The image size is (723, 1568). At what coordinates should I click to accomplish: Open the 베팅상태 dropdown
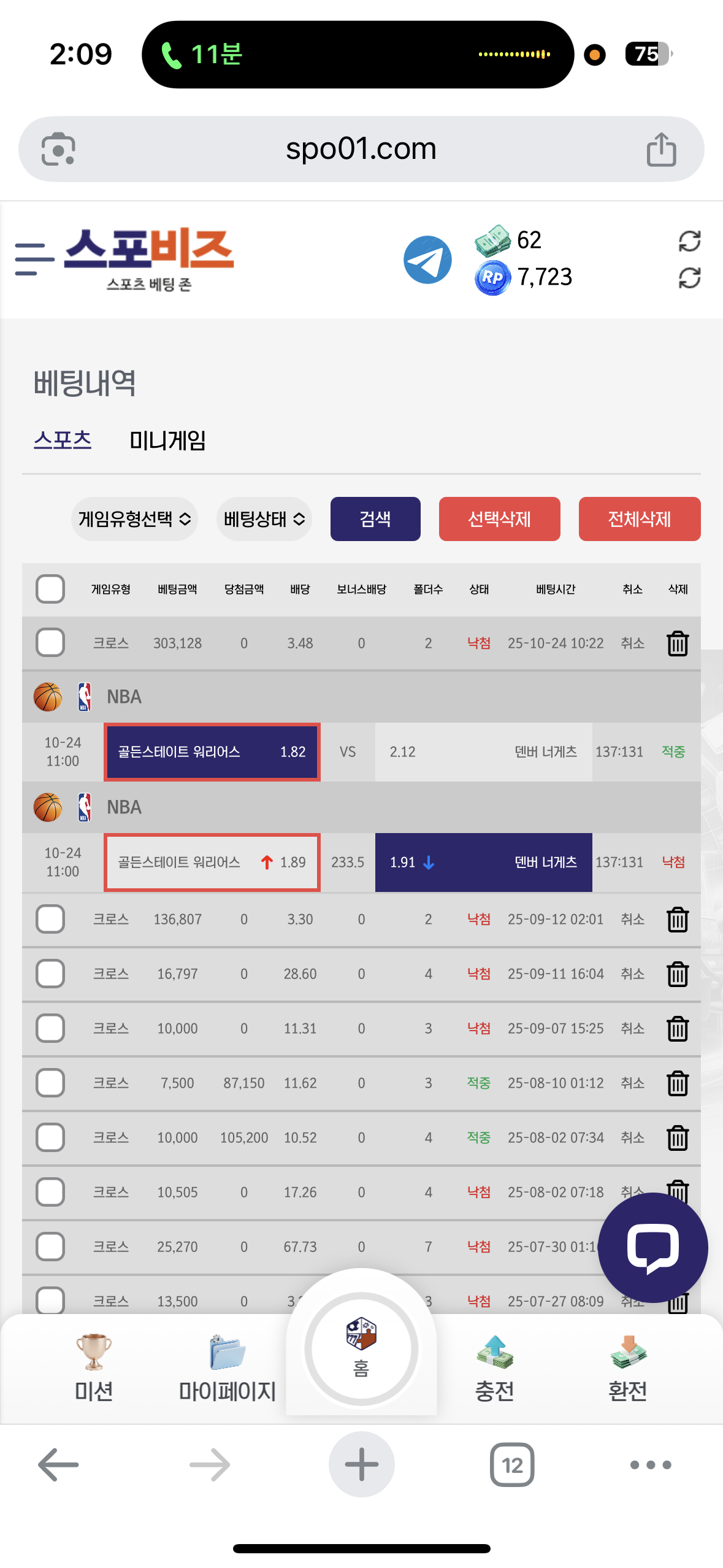click(x=264, y=519)
